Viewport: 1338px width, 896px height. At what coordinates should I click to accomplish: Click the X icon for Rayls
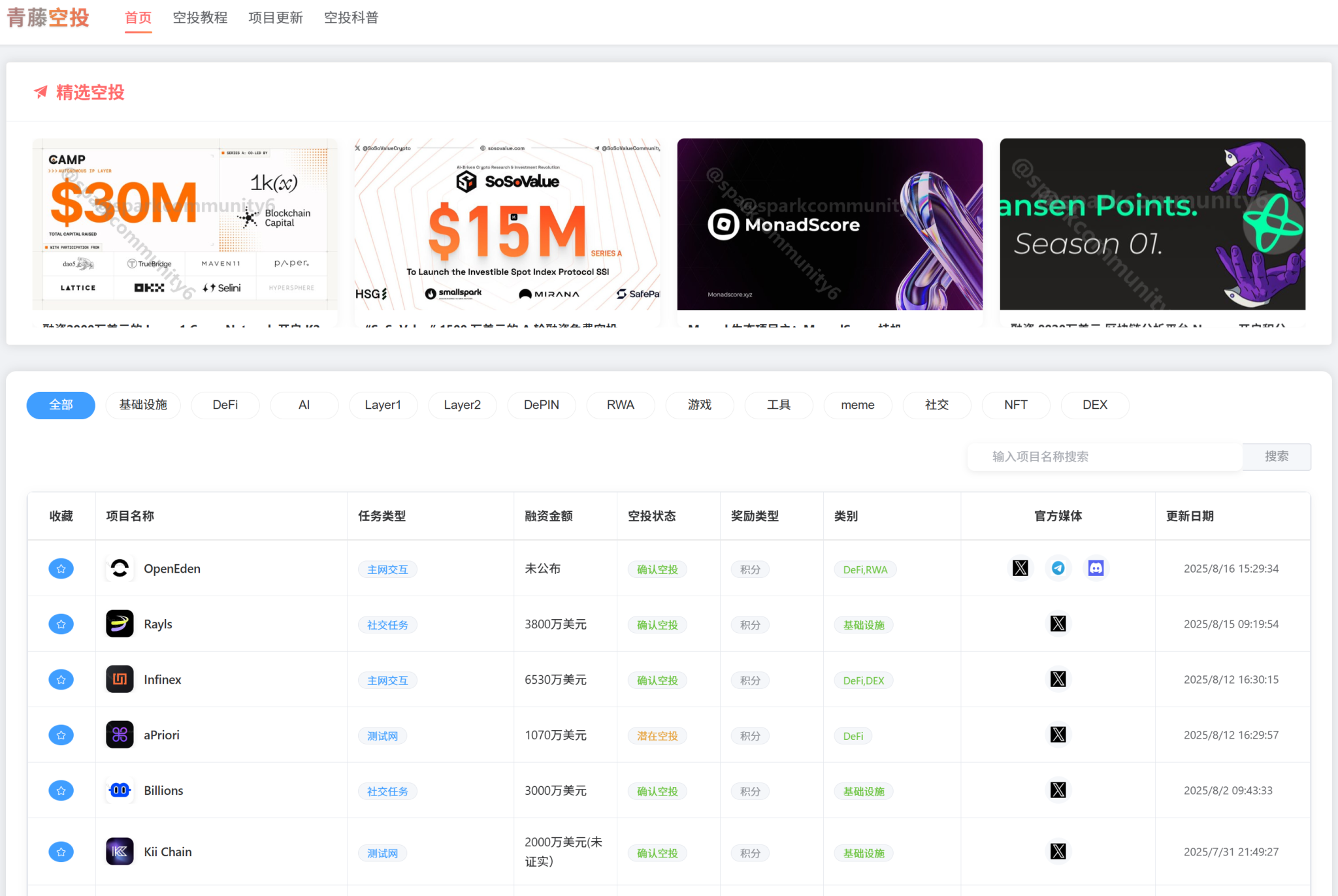pos(1058,624)
